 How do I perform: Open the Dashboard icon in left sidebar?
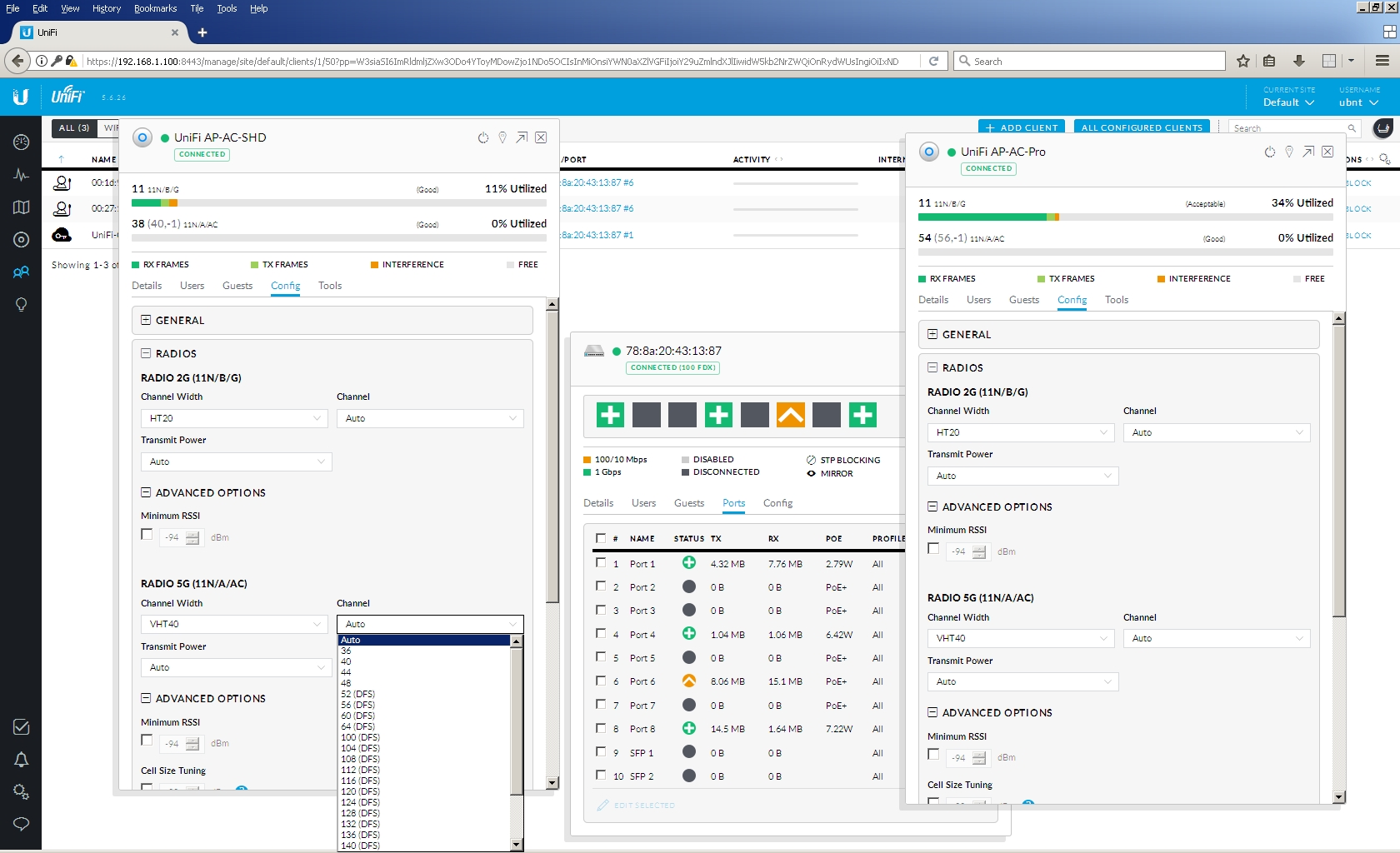(21, 142)
